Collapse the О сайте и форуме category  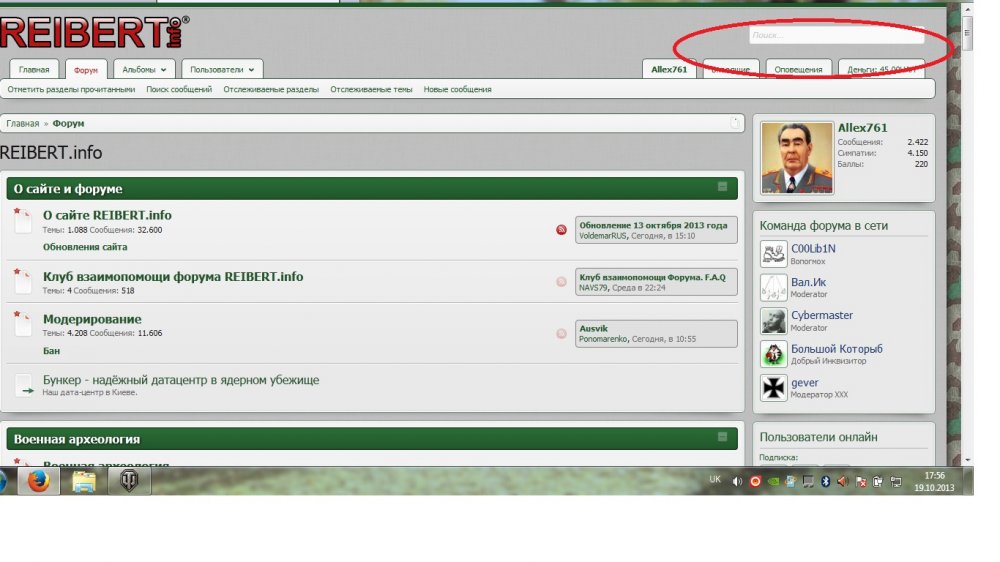point(722,186)
